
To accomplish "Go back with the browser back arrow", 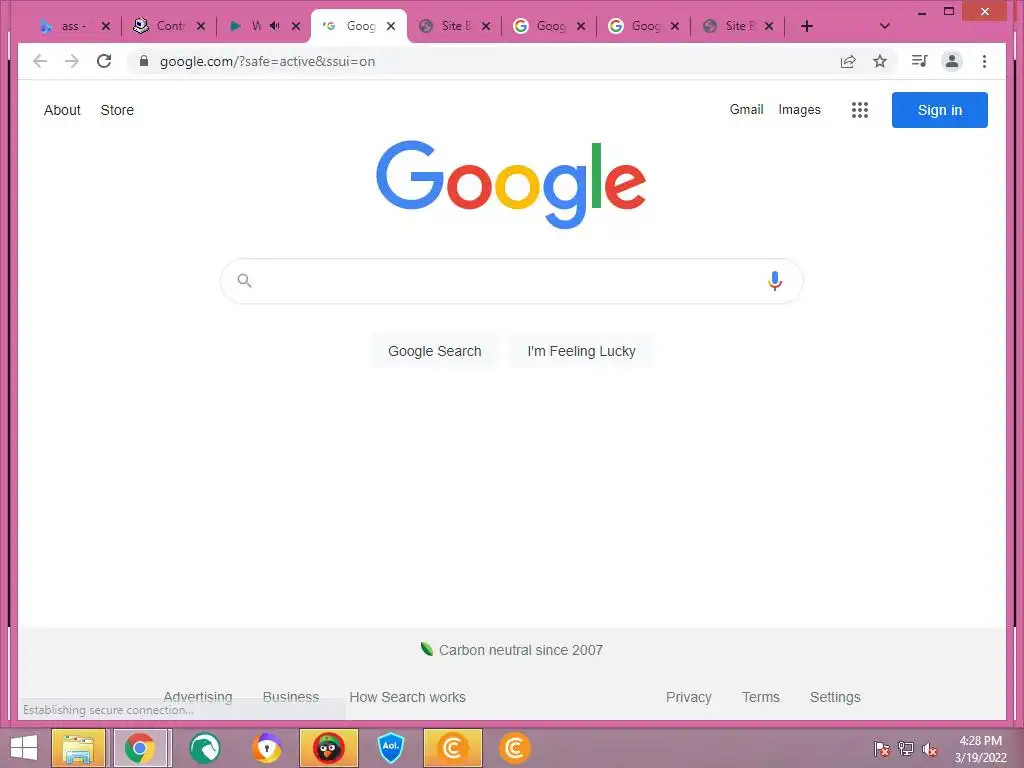I will click(x=40, y=61).
